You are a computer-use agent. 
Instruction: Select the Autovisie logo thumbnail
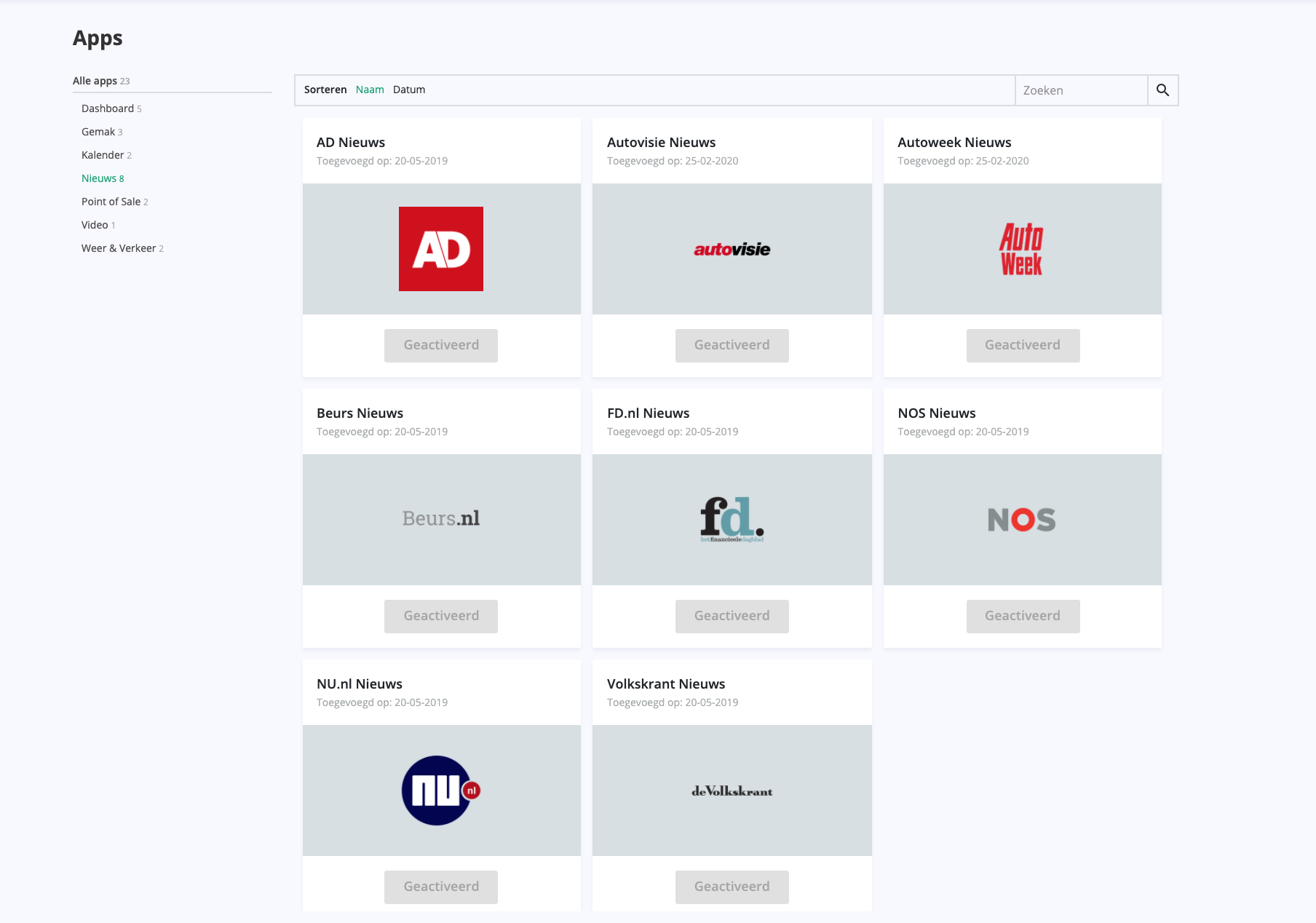pyautogui.click(x=732, y=248)
